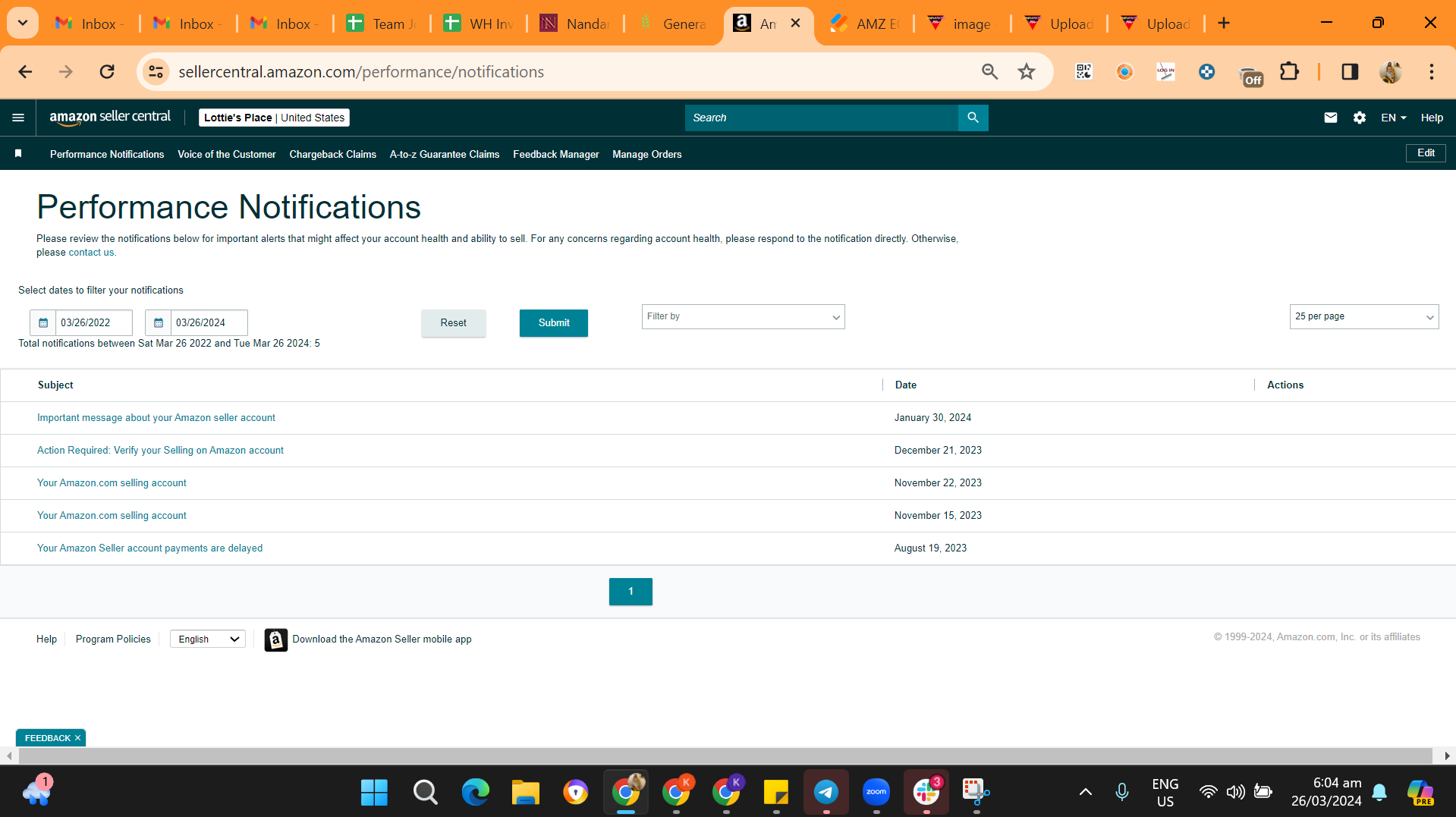Open Program Policies in the footer
Viewport: 1456px width, 817px height.
tap(113, 639)
